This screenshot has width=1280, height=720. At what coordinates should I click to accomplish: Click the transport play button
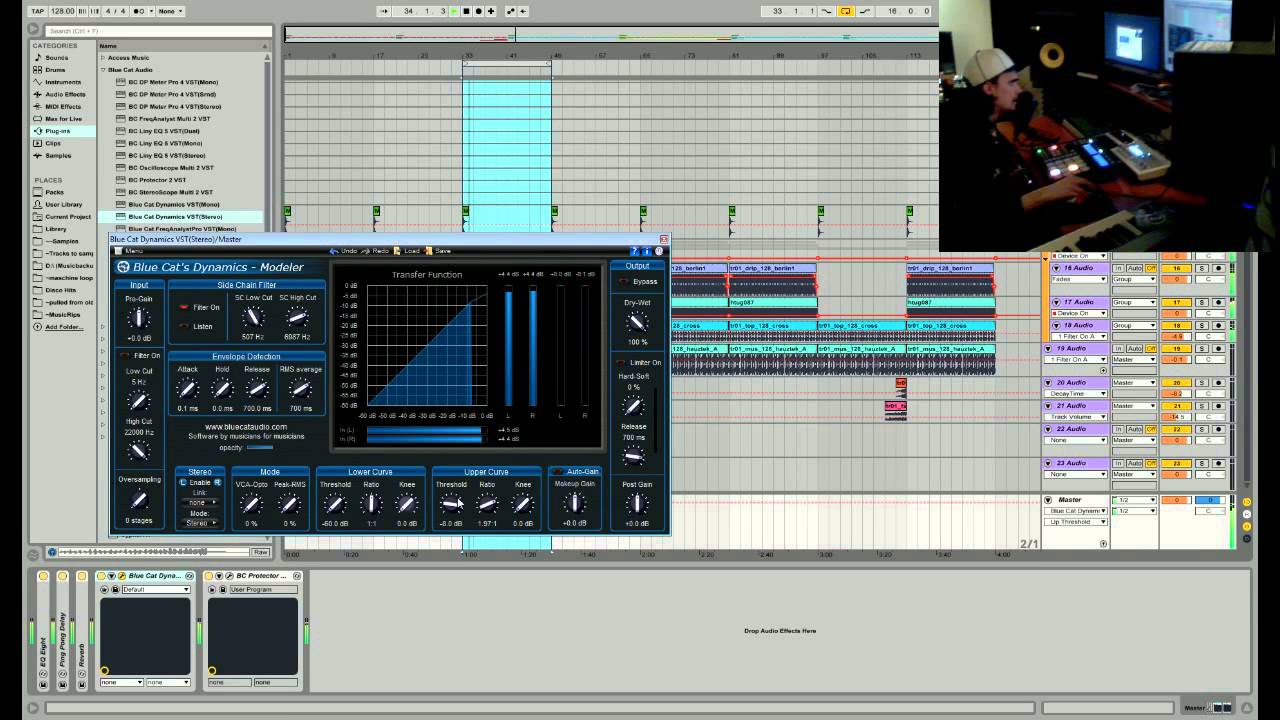[453, 11]
